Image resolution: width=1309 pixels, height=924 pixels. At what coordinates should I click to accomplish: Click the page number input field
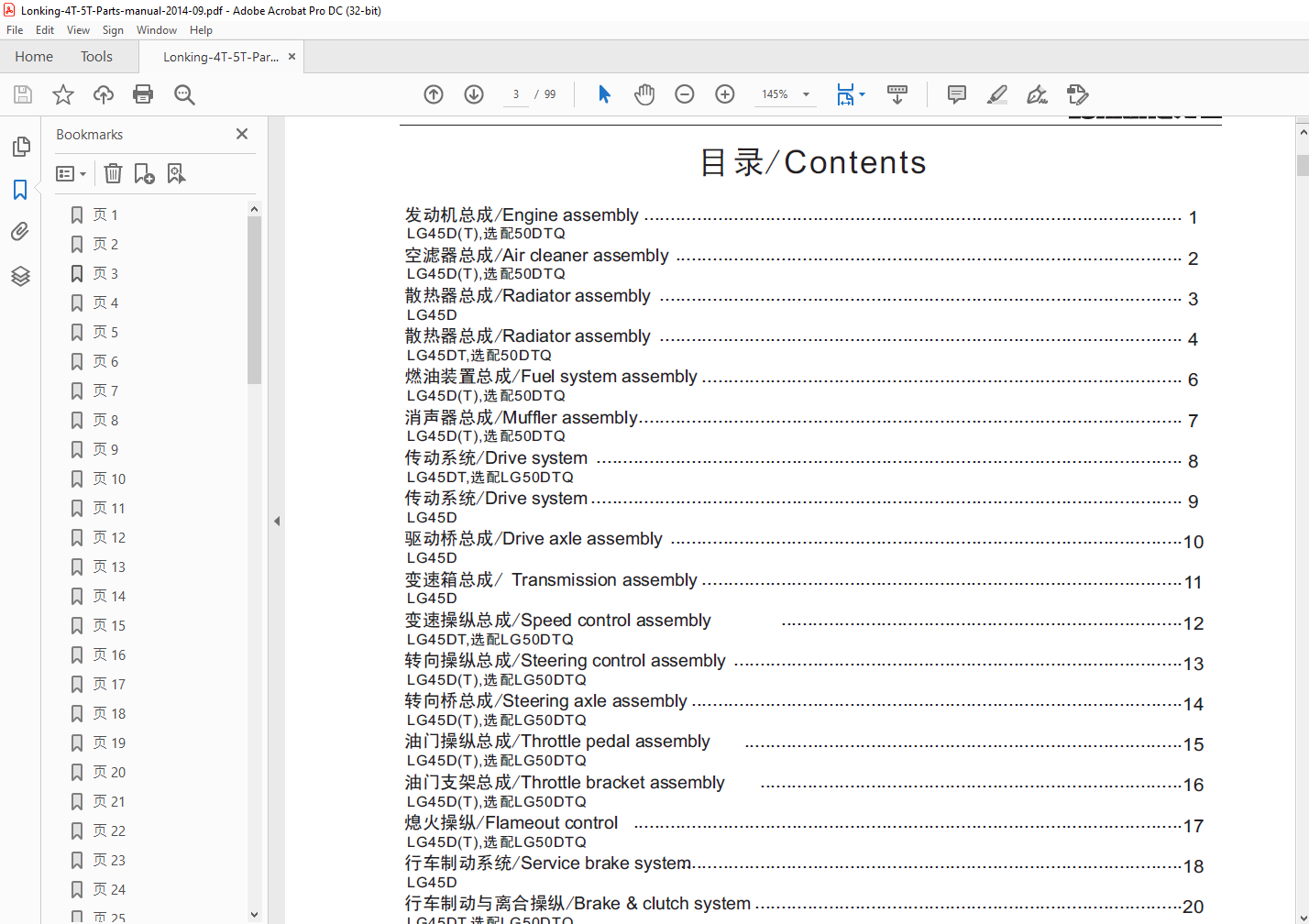pos(516,94)
